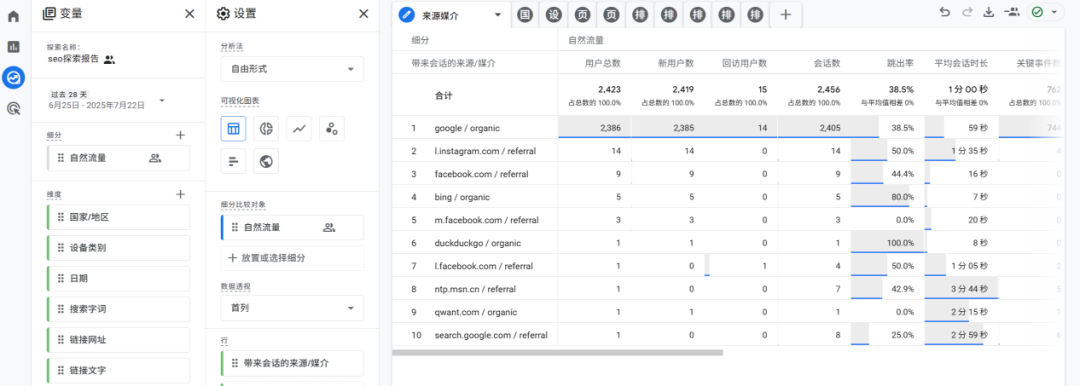The width and height of the screenshot is (1080, 386).
Task: Close the 设置 panel
Action: tap(364, 14)
